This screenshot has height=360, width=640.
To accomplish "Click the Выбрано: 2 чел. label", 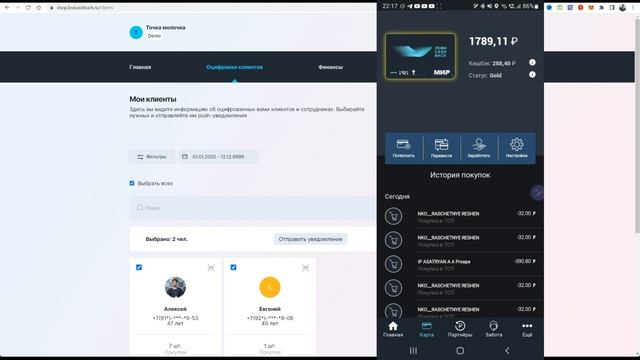I will pyautogui.click(x=167, y=239).
